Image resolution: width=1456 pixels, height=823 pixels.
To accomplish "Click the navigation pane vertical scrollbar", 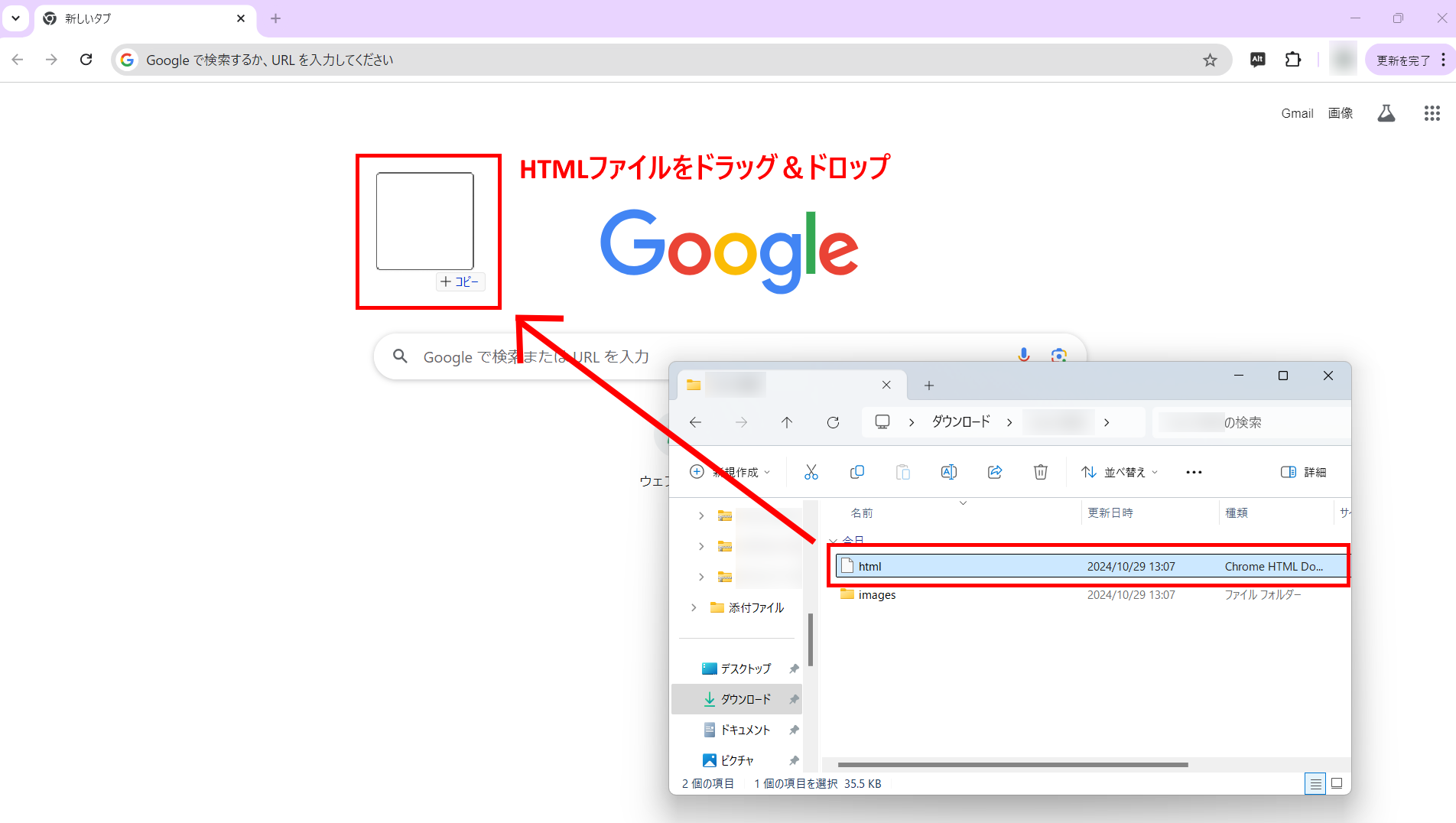I will [x=810, y=640].
